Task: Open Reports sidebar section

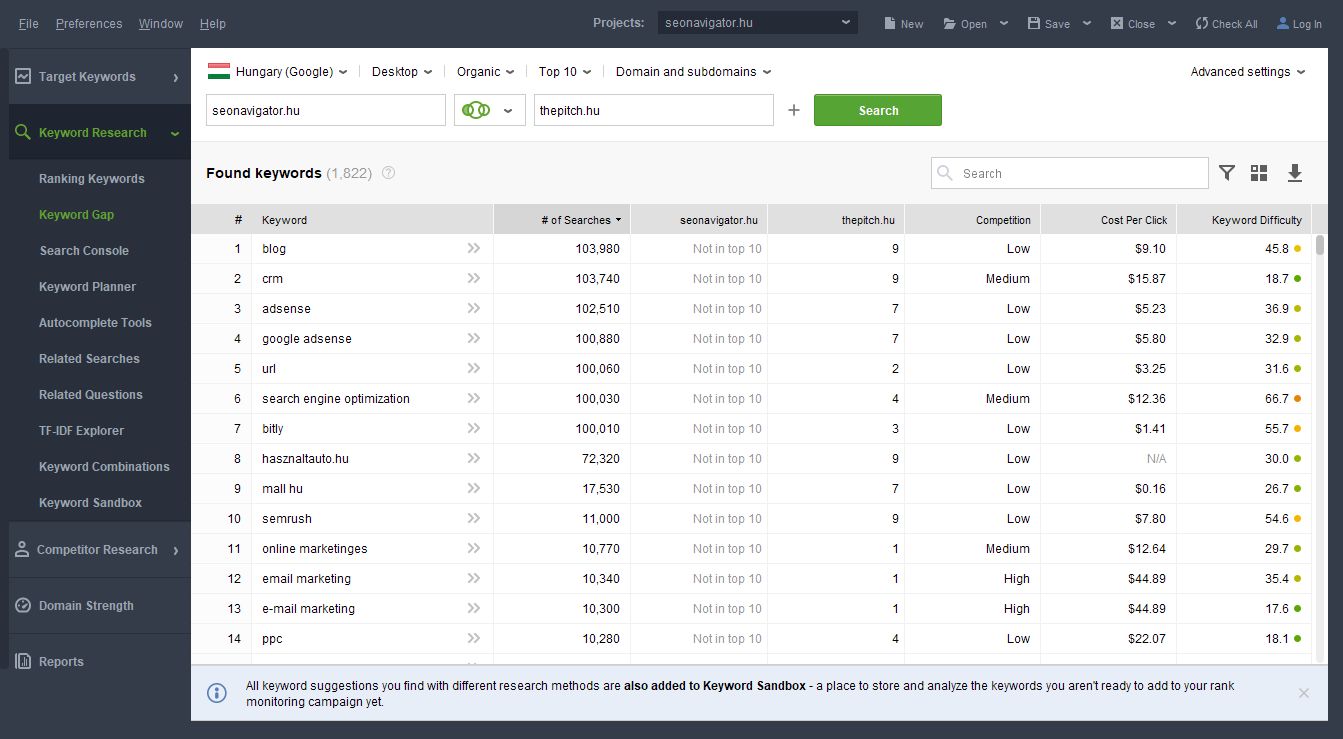Action: coord(99,661)
